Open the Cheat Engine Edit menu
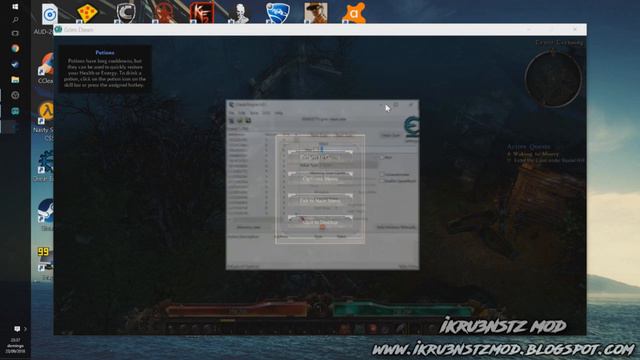 coord(242,113)
